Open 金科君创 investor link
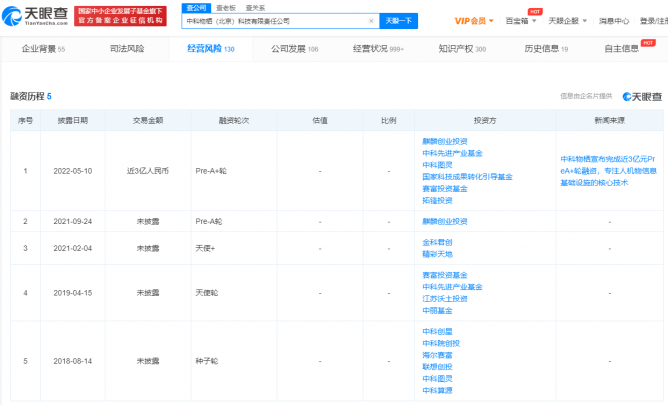 click(x=437, y=242)
